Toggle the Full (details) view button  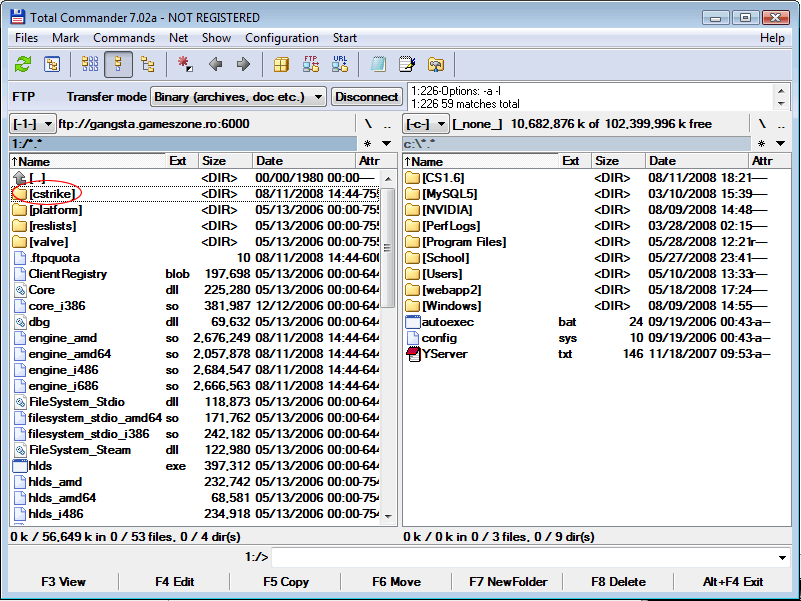[119, 64]
